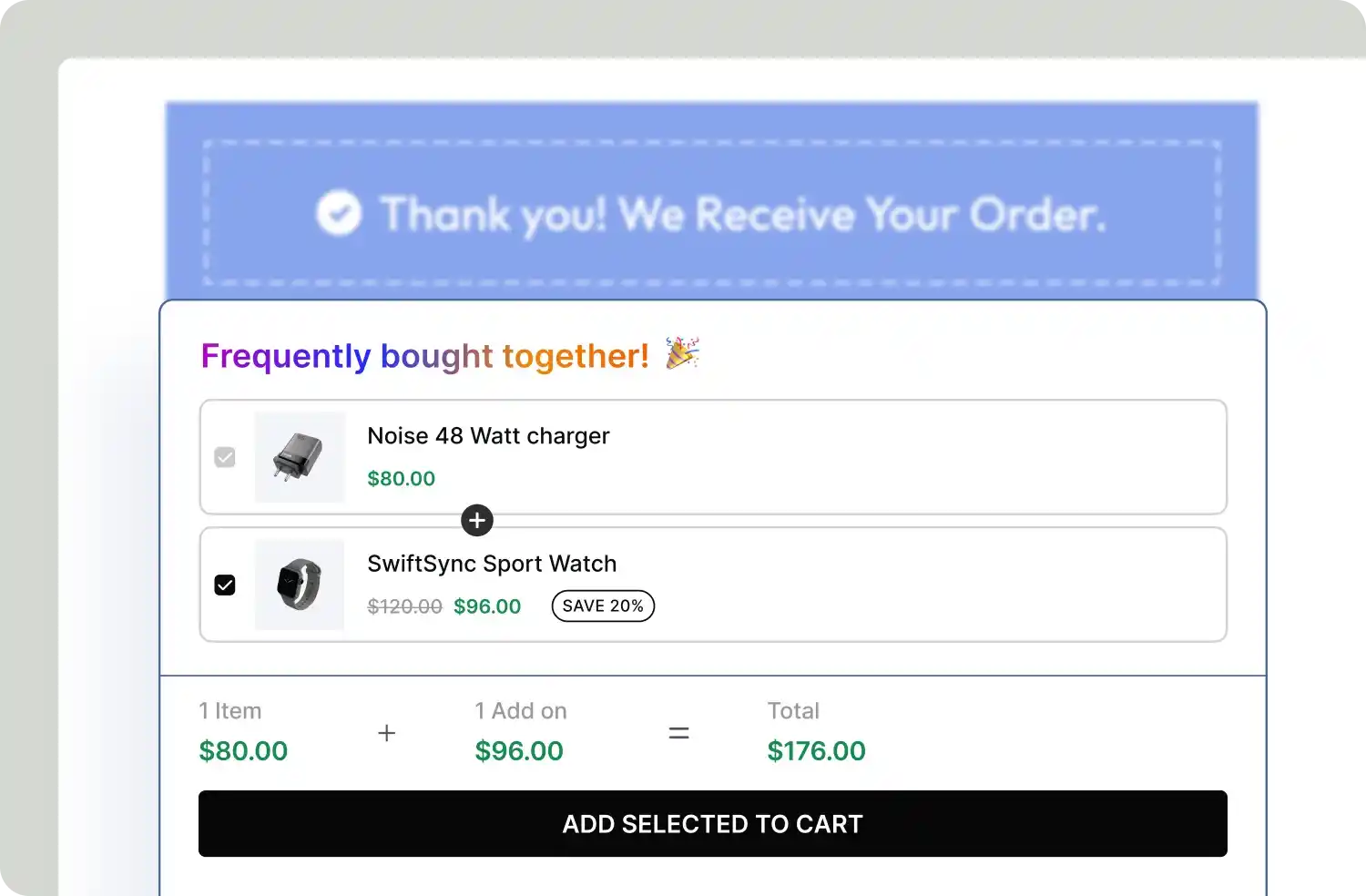Click the party popper emoji icon

pyautogui.click(x=682, y=353)
